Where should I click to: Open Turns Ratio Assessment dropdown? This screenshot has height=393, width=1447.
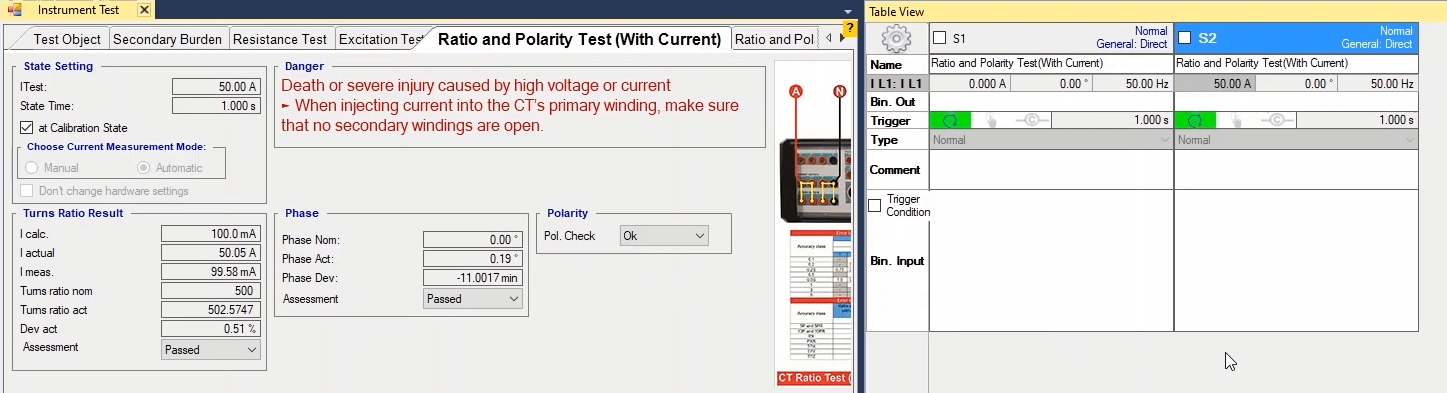(211, 350)
